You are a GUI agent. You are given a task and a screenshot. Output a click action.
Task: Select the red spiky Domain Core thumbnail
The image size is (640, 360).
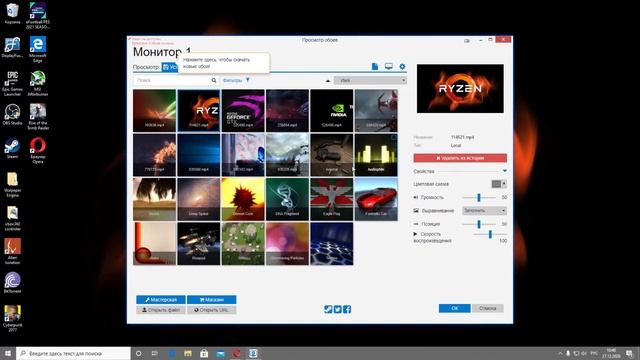point(243,200)
